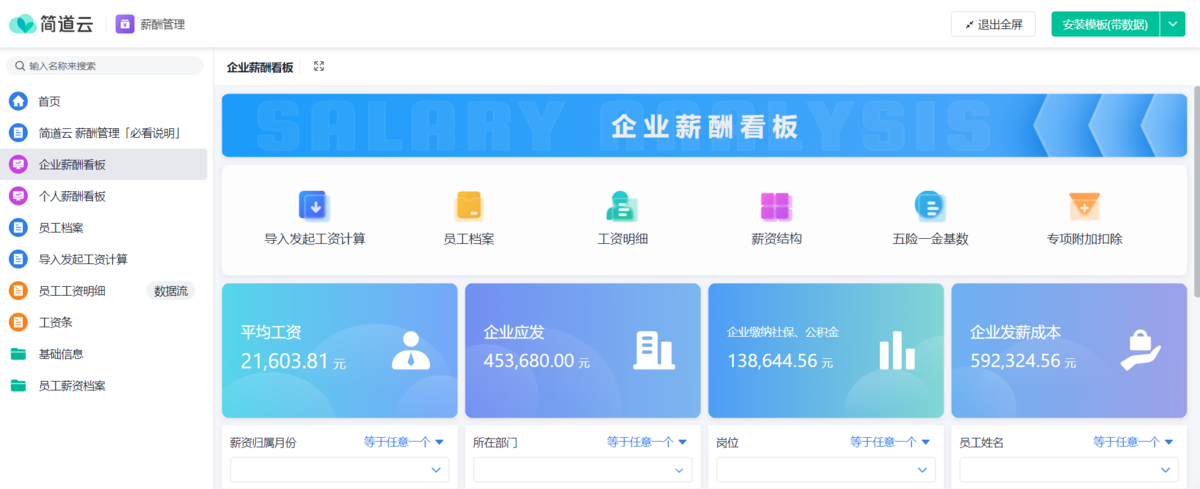Open 等于任意一个 condition for 薪资归属月份
This screenshot has width=1200, height=489.
[404, 442]
